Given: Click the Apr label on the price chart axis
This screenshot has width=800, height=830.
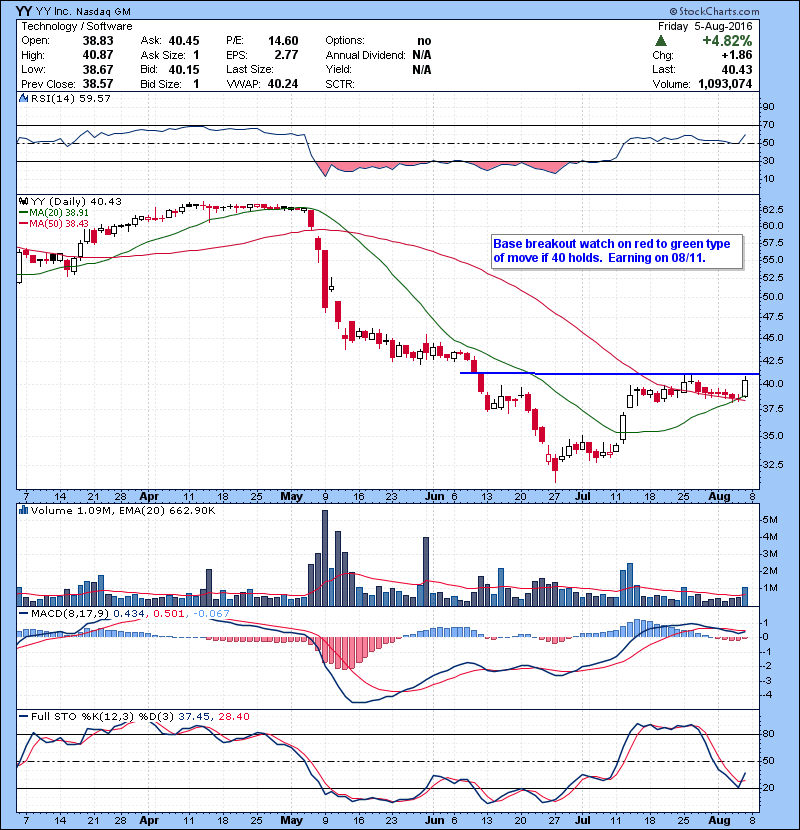Looking at the screenshot, I should (149, 497).
